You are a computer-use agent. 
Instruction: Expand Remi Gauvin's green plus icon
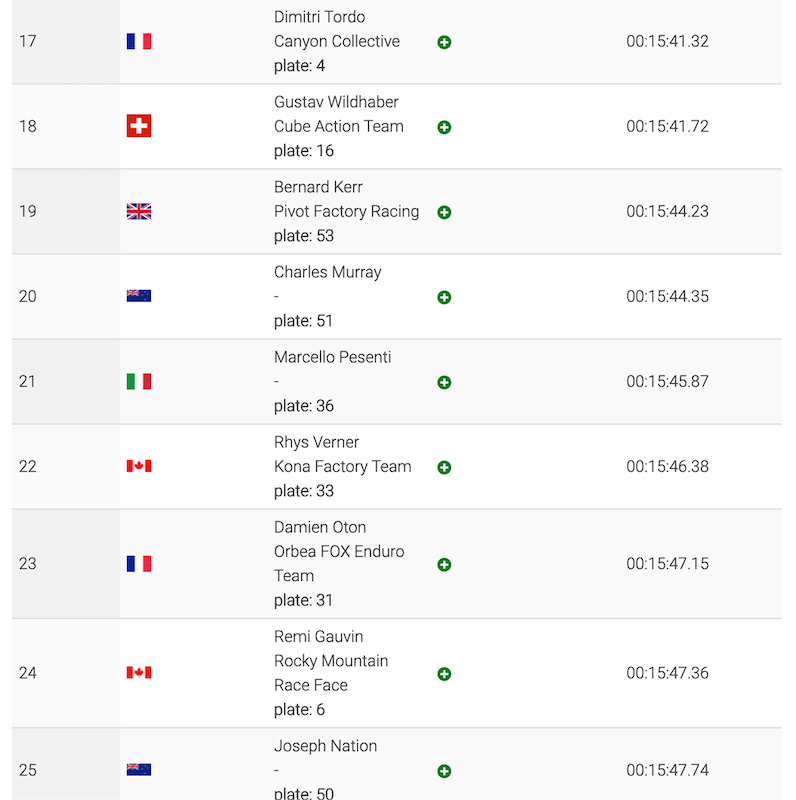click(444, 674)
